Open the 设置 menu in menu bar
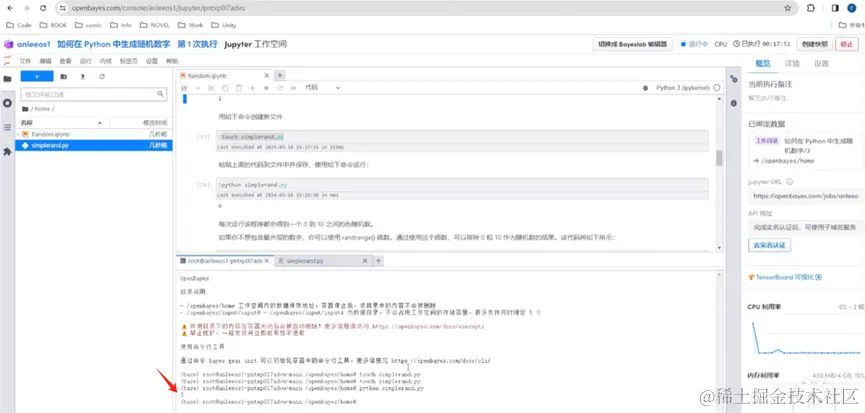The height and width of the screenshot is (413, 865). (x=152, y=61)
